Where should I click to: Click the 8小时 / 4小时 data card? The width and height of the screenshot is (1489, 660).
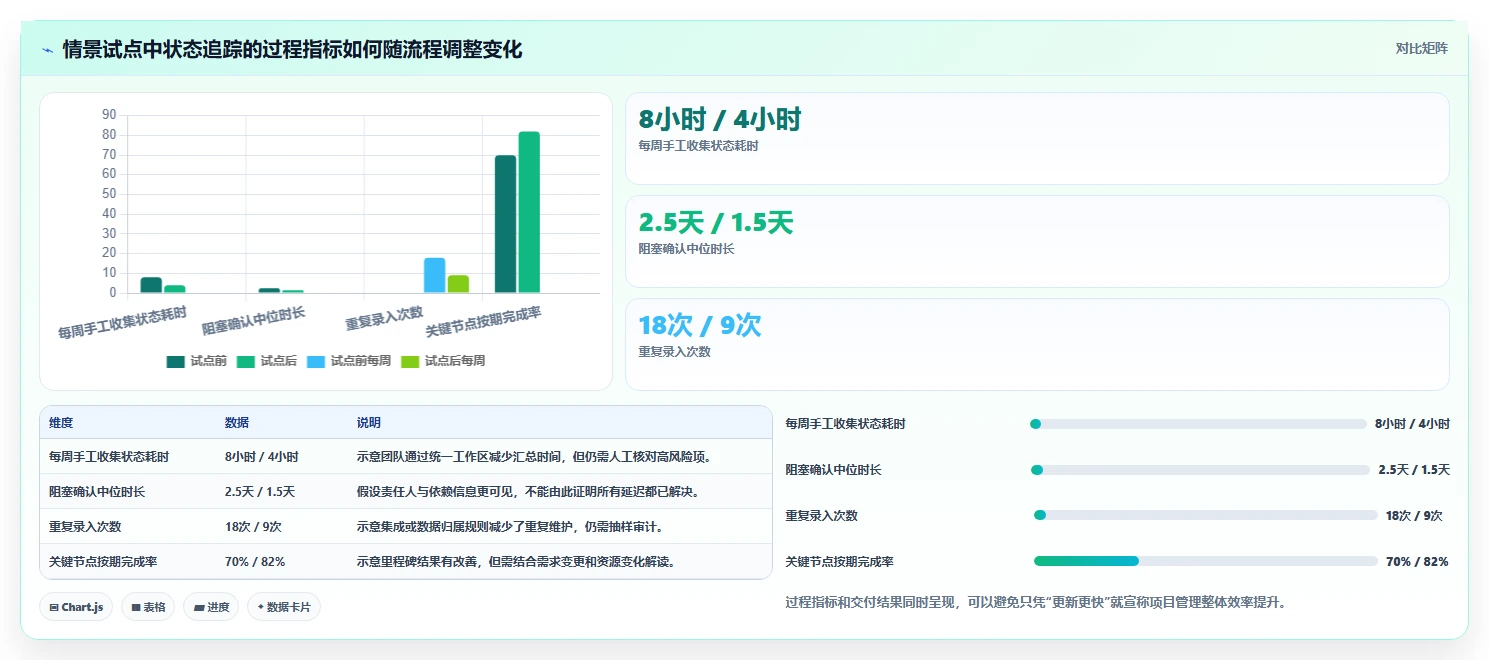(1037, 139)
